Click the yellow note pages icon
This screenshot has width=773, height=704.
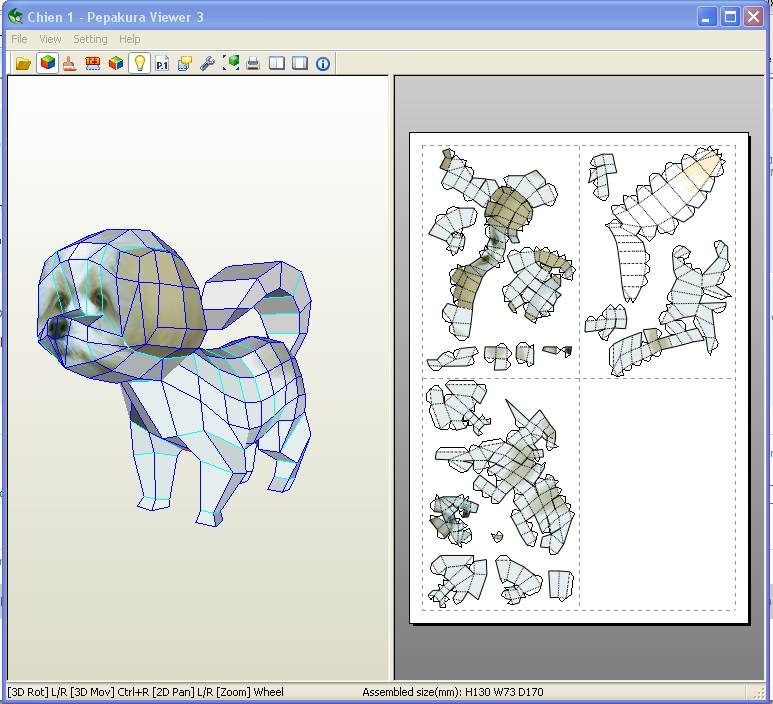point(185,63)
